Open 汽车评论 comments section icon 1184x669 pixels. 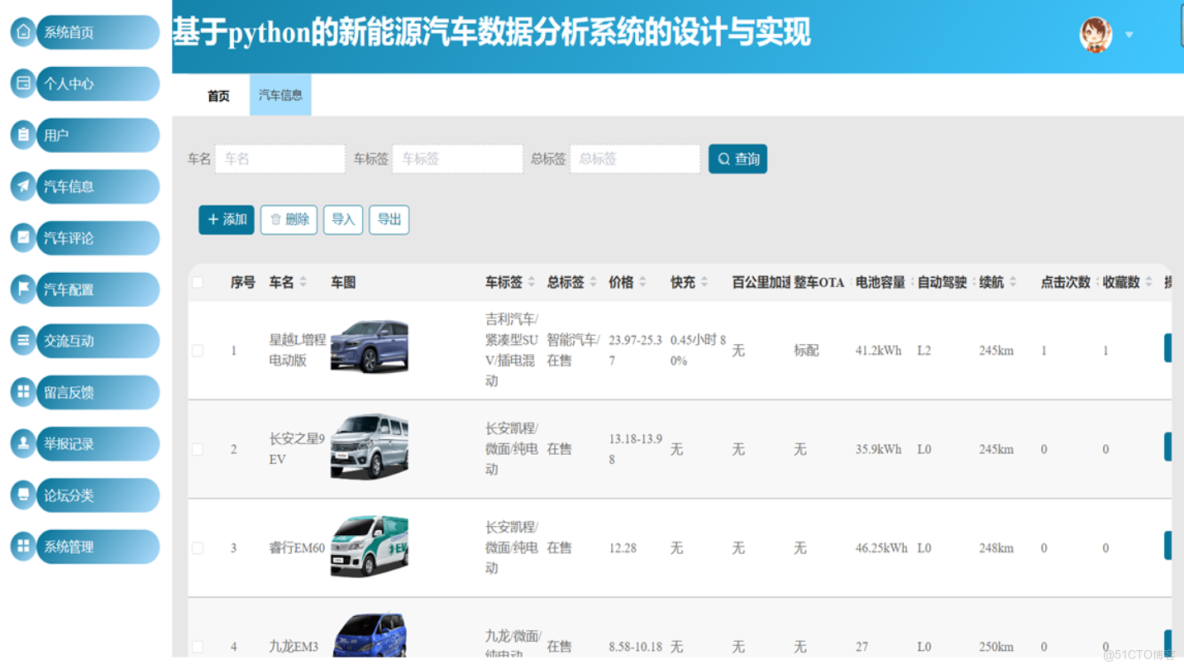point(22,237)
